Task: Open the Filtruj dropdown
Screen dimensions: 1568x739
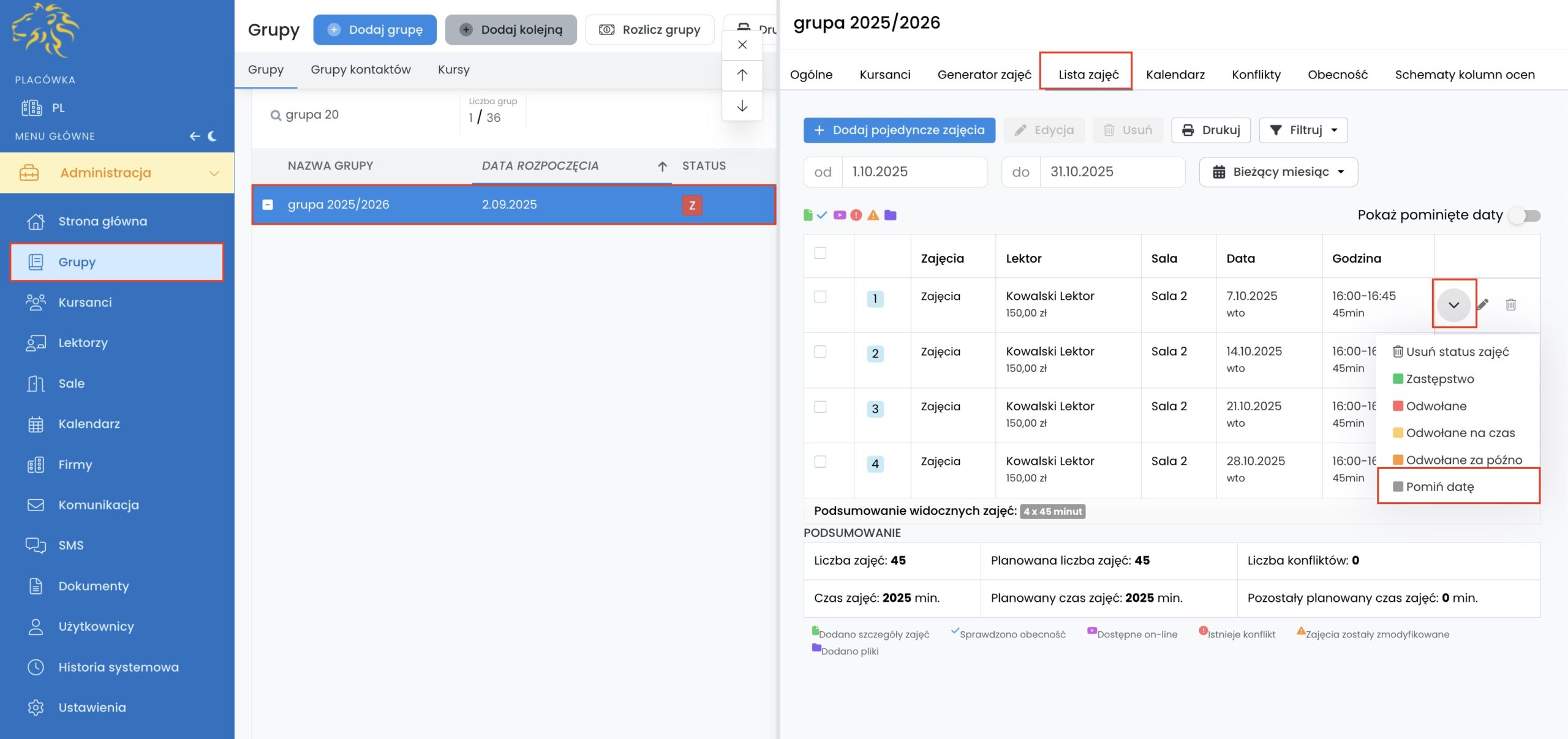Action: 1303,130
